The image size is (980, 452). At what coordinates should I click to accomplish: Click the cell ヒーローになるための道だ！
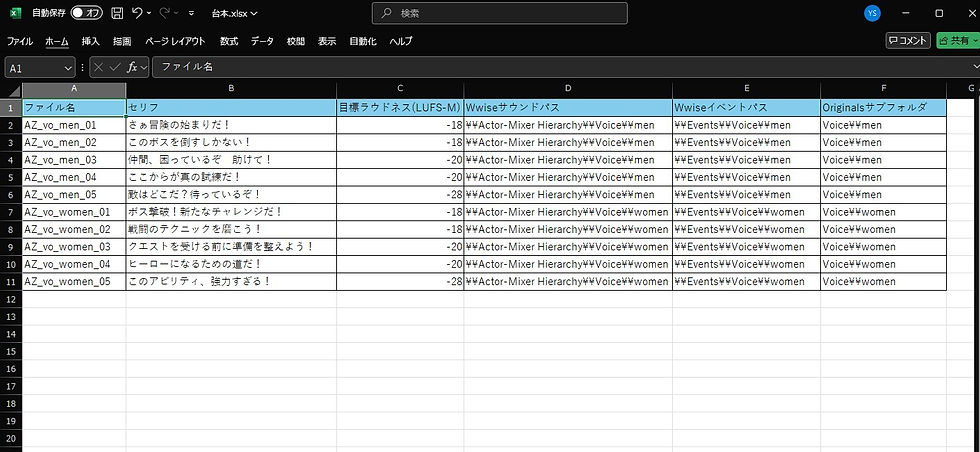click(x=231, y=264)
